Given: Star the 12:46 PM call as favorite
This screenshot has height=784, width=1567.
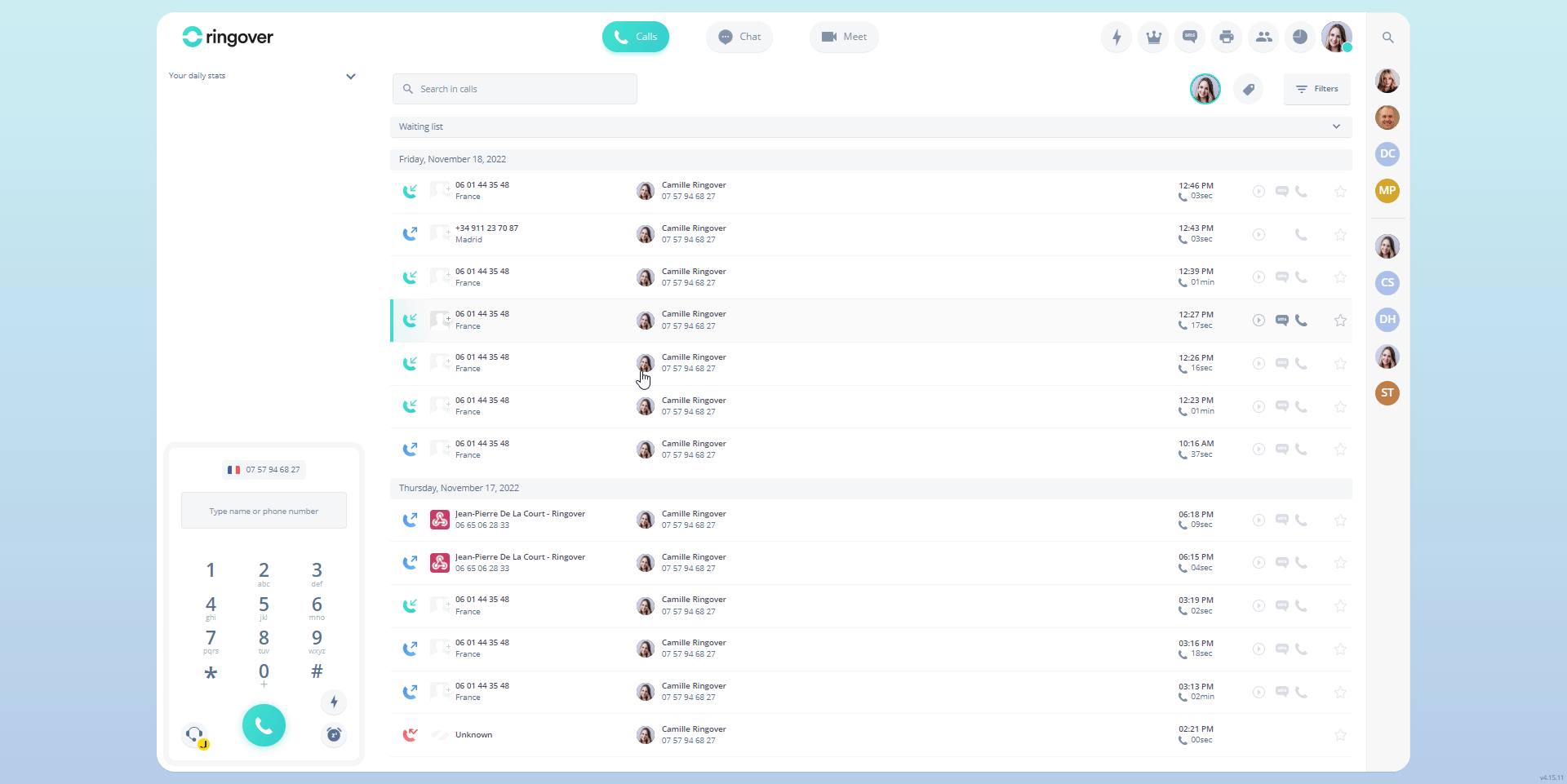Looking at the screenshot, I should pos(1339,192).
